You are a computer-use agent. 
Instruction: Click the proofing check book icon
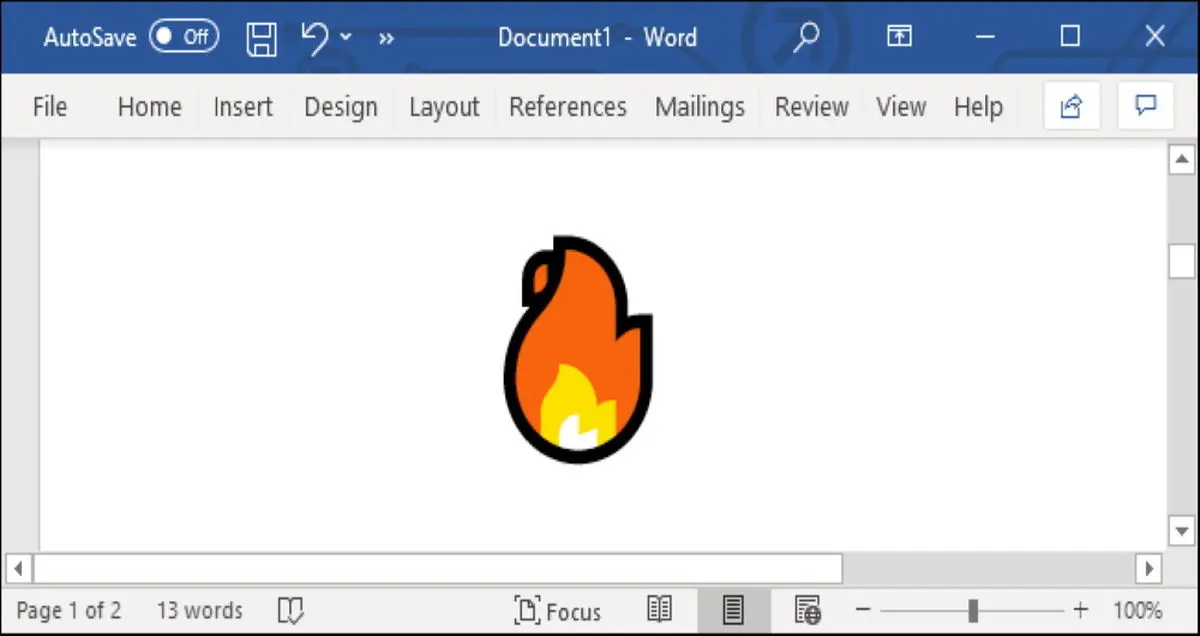[x=290, y=610]
